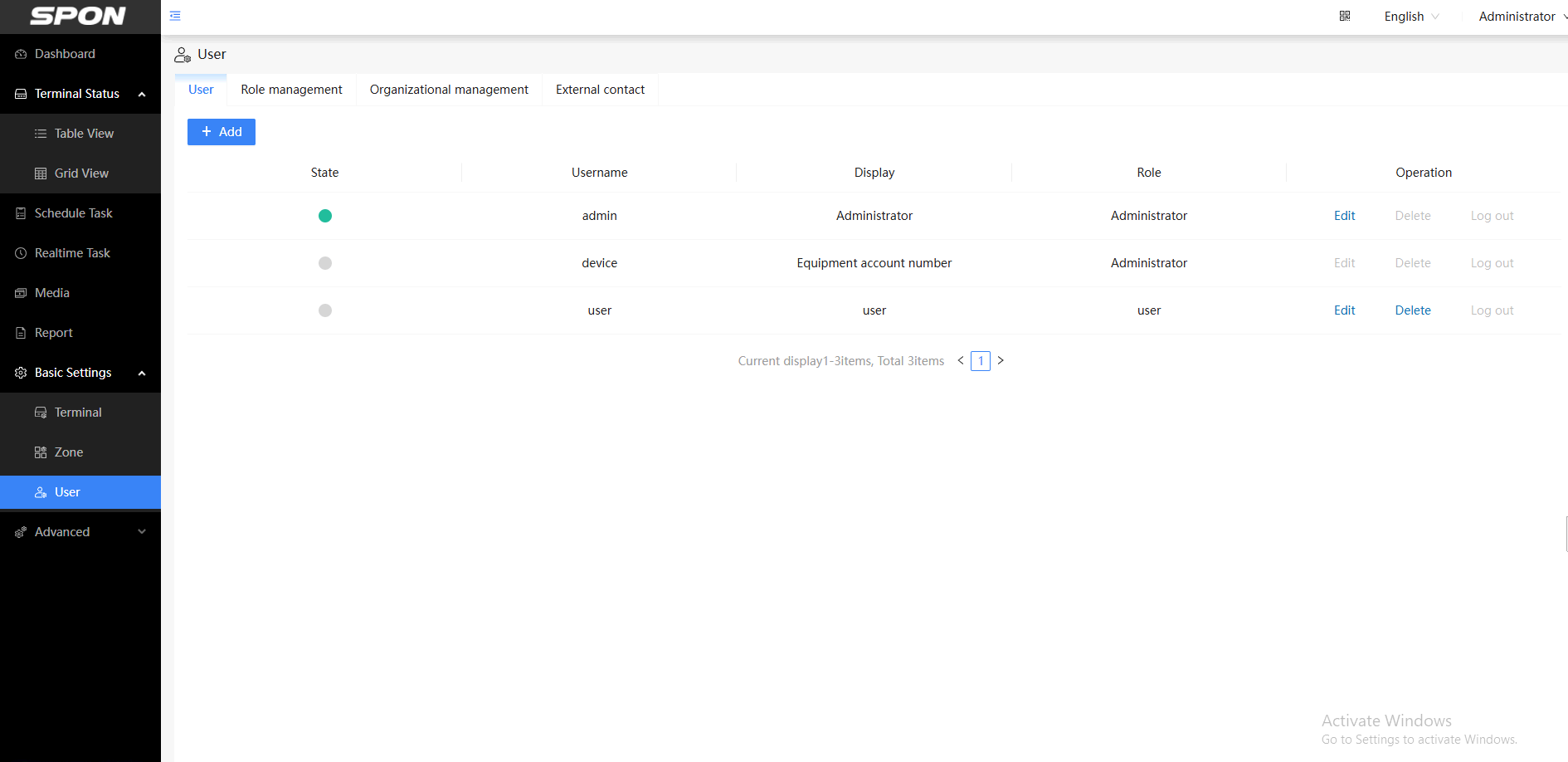
Task: Open Table View under Terminal Status
Action: 84,134
